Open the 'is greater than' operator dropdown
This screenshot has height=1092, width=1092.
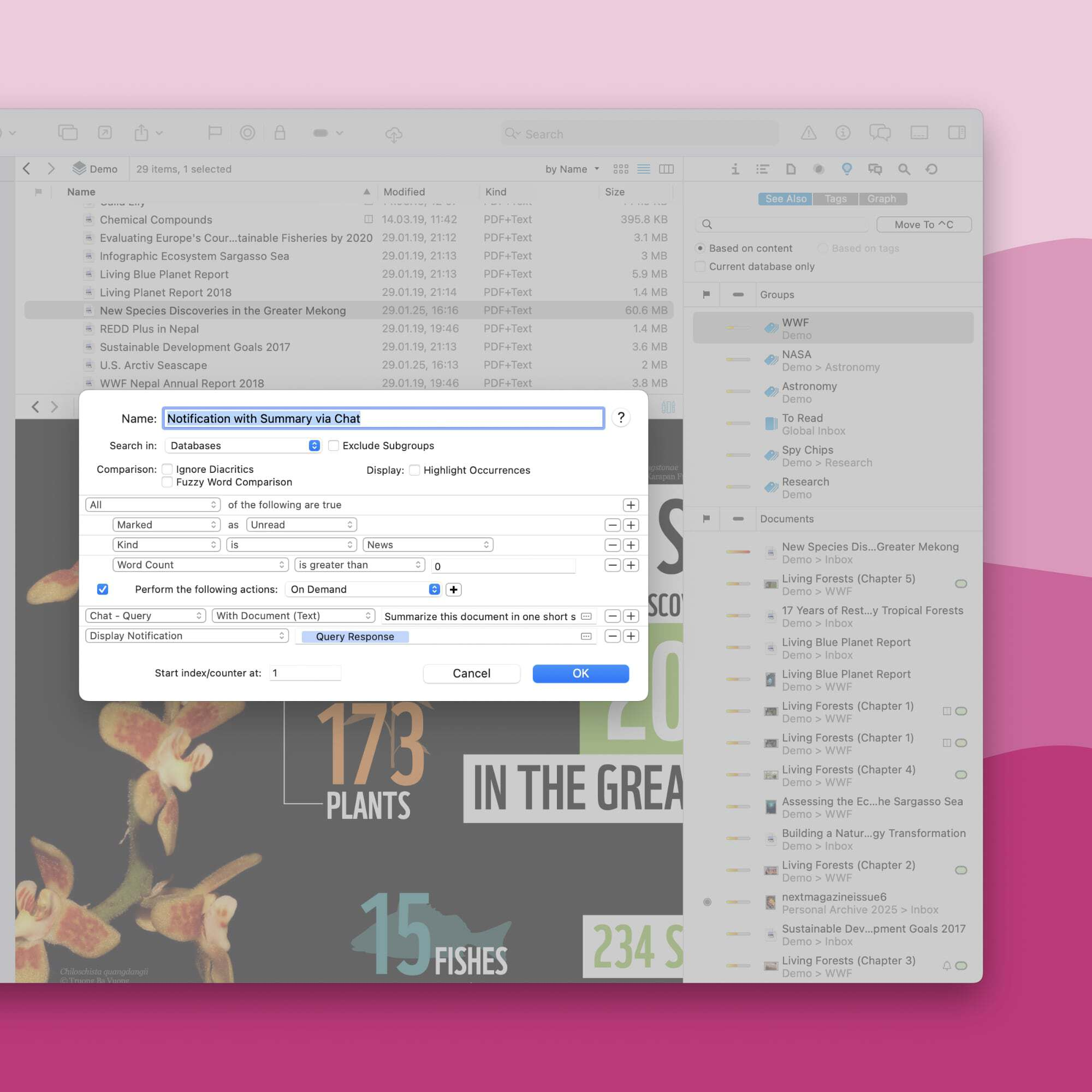[x=359, y=565]
